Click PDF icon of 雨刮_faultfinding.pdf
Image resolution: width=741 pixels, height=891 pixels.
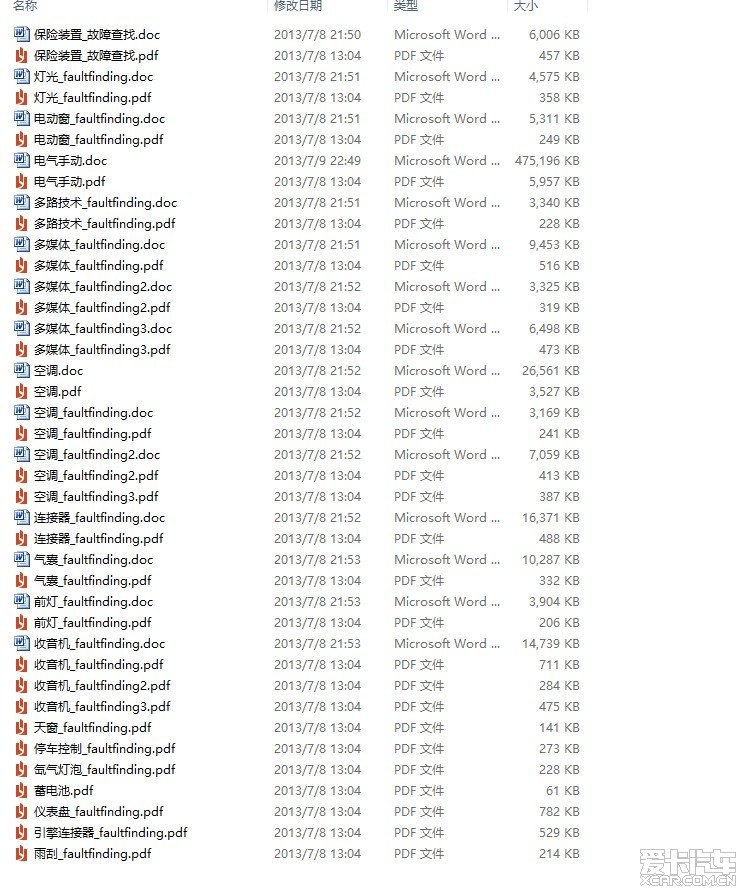[x=22, y=853]
